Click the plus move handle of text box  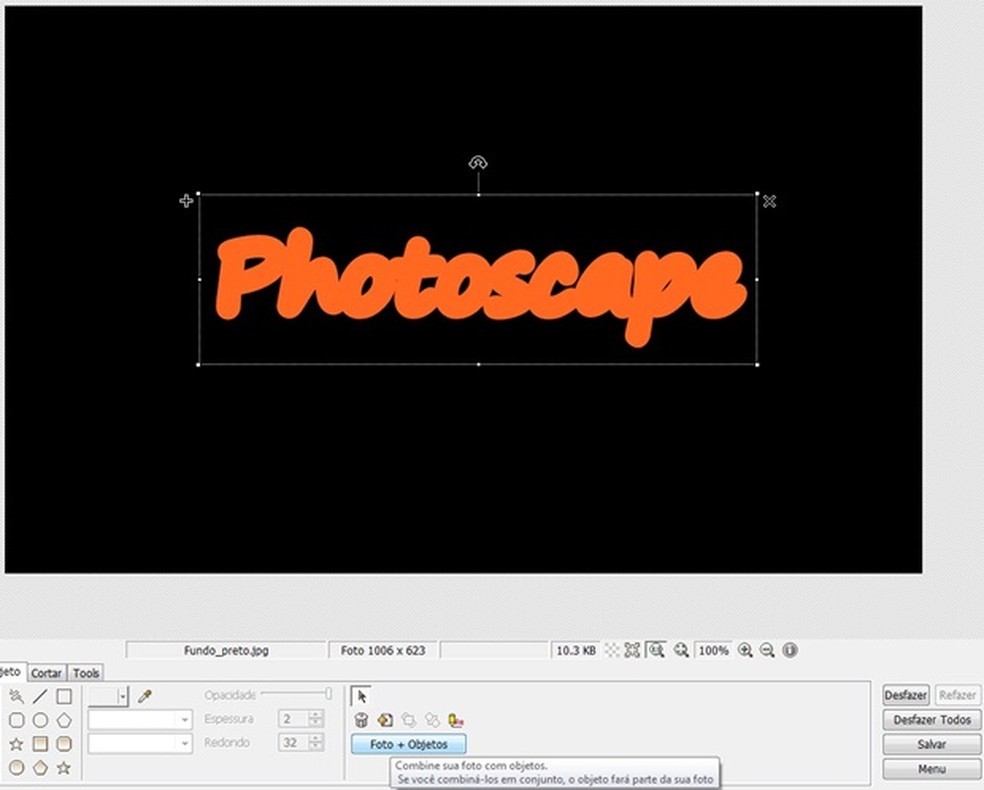(x=186, y=201)
